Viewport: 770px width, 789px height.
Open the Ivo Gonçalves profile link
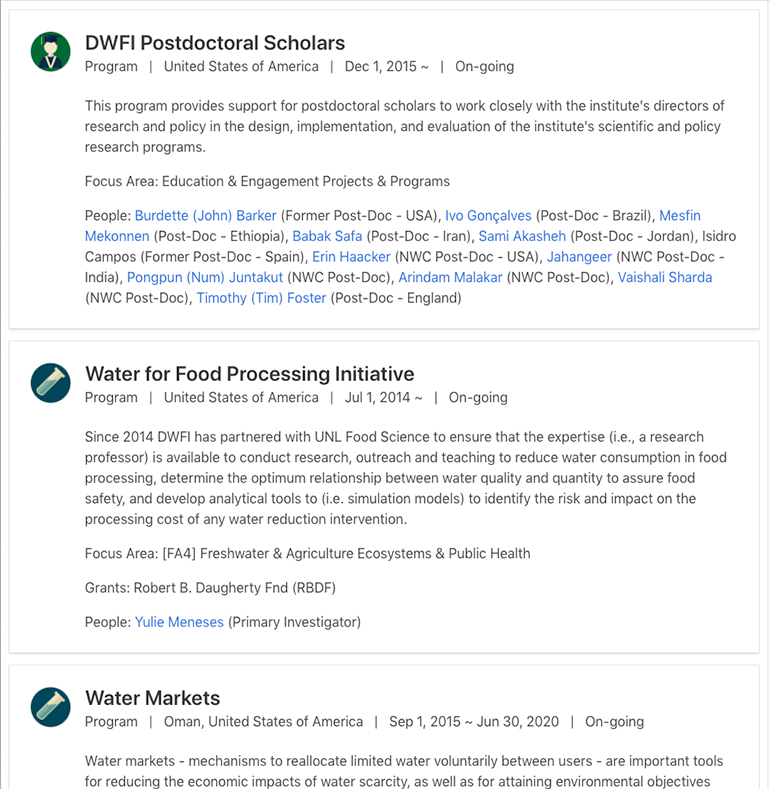pos(488,215)
